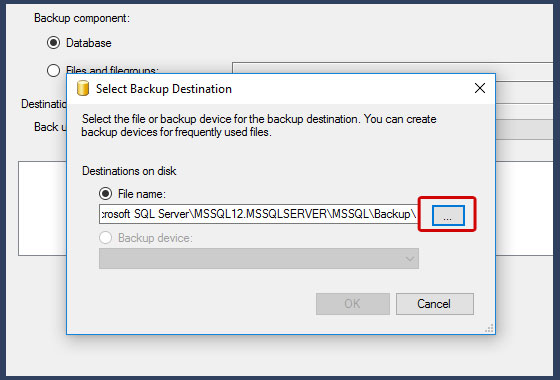Select the Backup device radio button
560x380 pixels.
[105, 238]
